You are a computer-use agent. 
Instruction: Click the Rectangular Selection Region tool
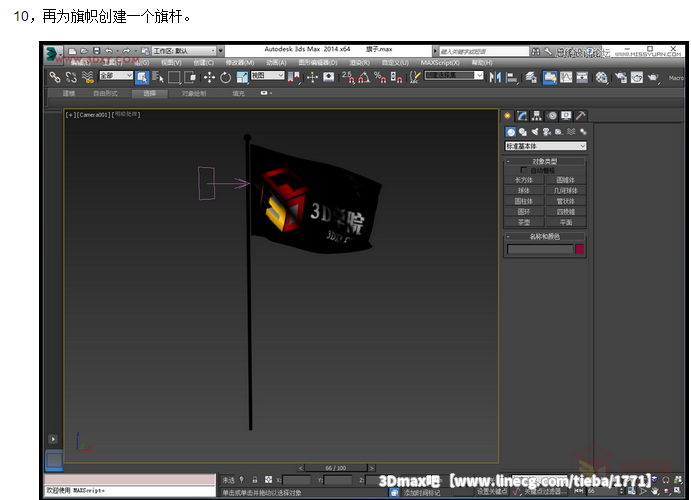(x=174, y=78)
